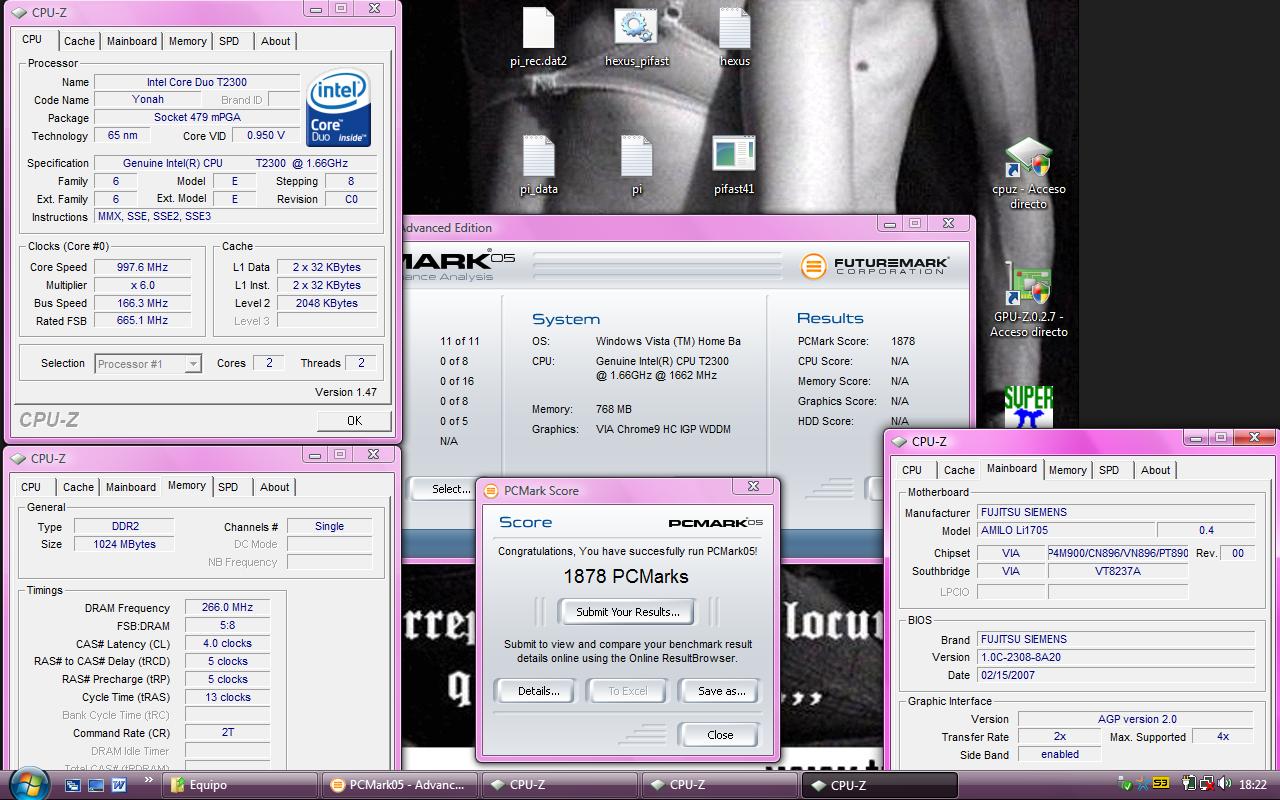The width and height of the screenshot is (1280, 800).
Task: Click the volume icon in system tray
Action: point(1224,785)
